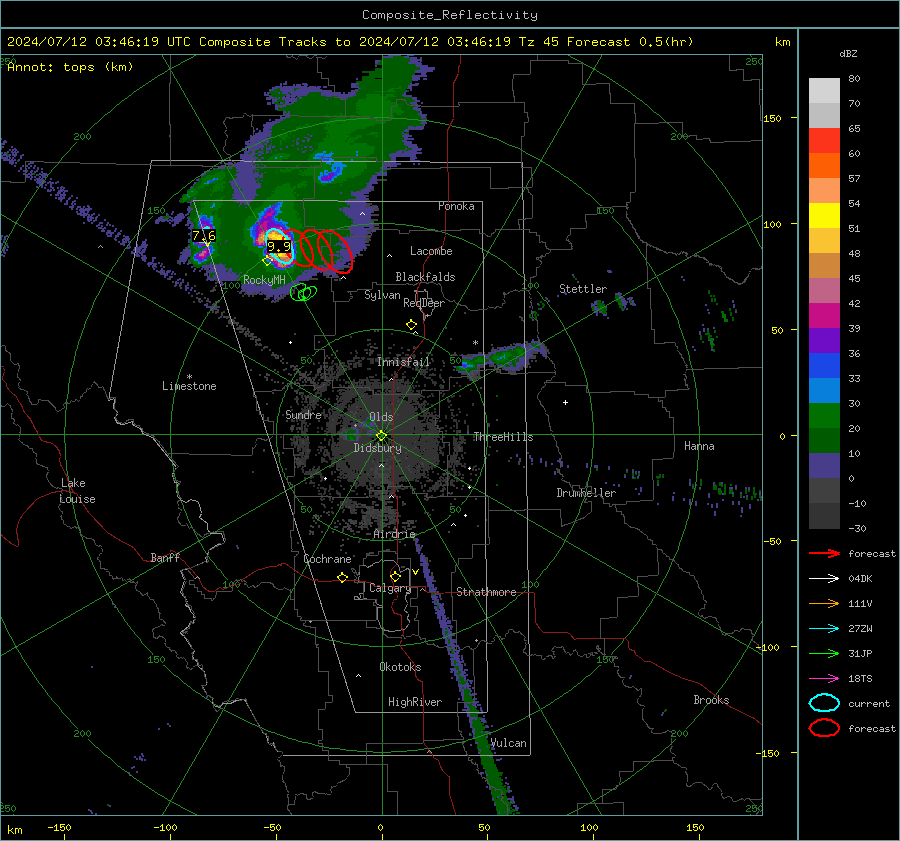Click the Lacombe label
Image resolution: width=900 pixels, height=841 pixels.
[x=431, y=251]
